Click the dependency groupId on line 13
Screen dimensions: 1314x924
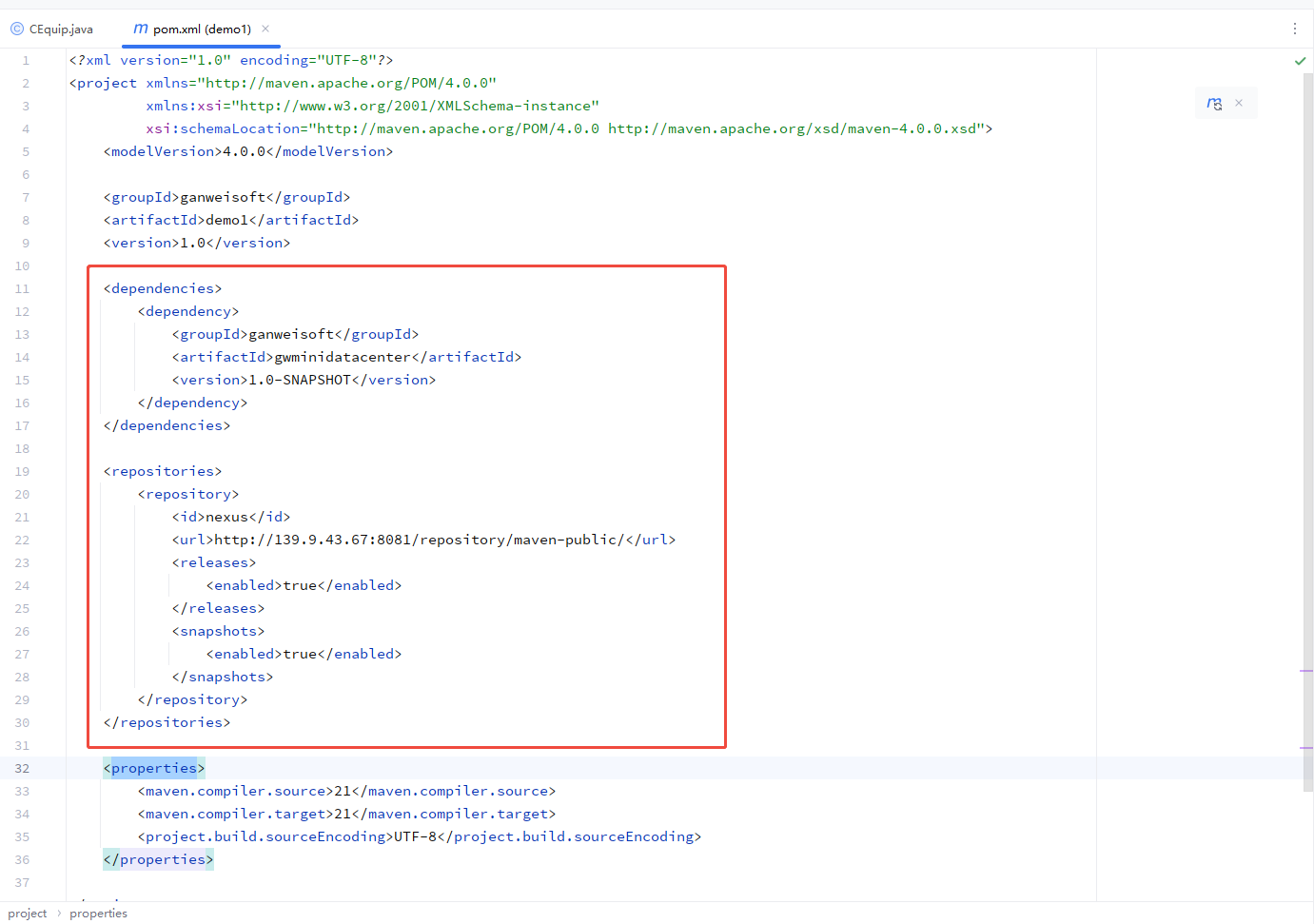point(295,334)
